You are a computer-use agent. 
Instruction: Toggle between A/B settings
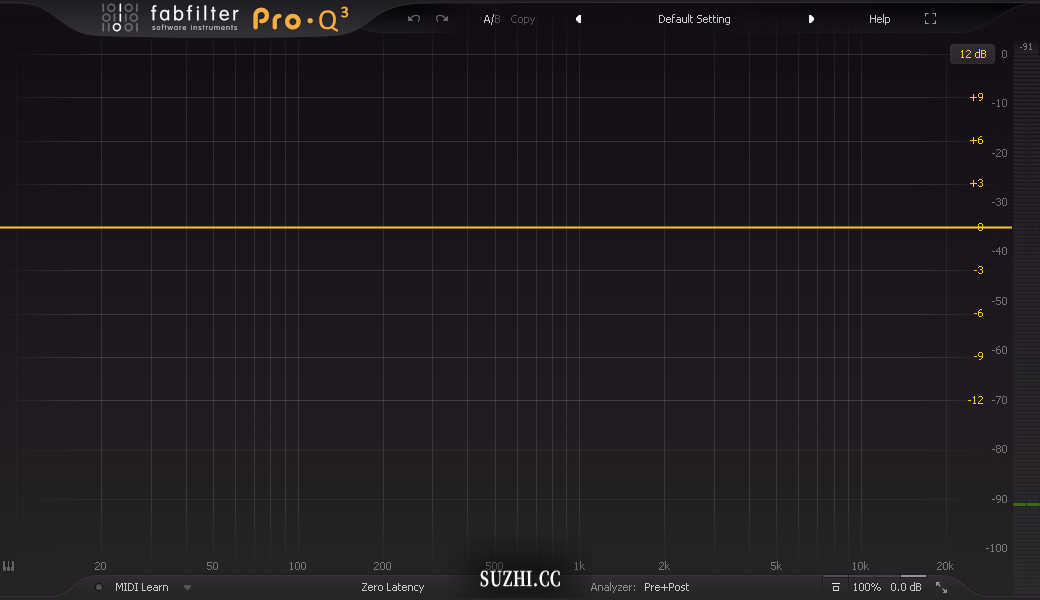coord(491,18)
